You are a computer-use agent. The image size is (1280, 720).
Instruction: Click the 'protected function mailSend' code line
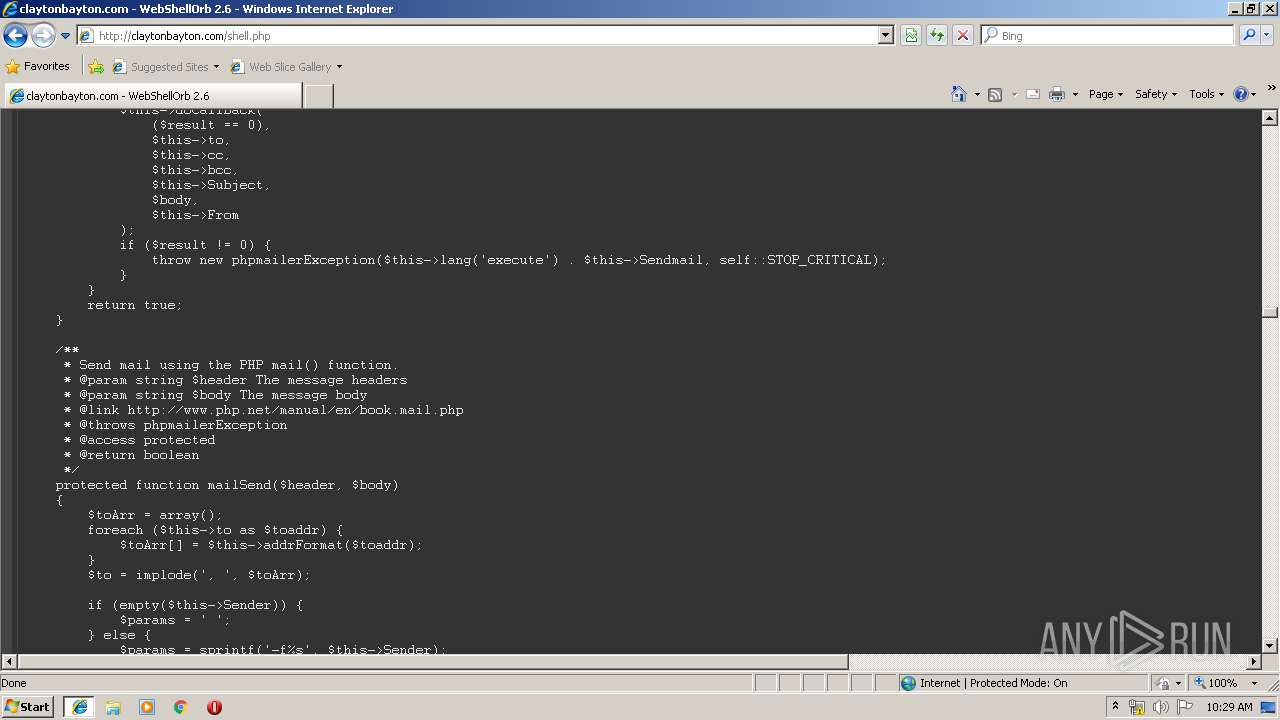click(x=227, y=485)
